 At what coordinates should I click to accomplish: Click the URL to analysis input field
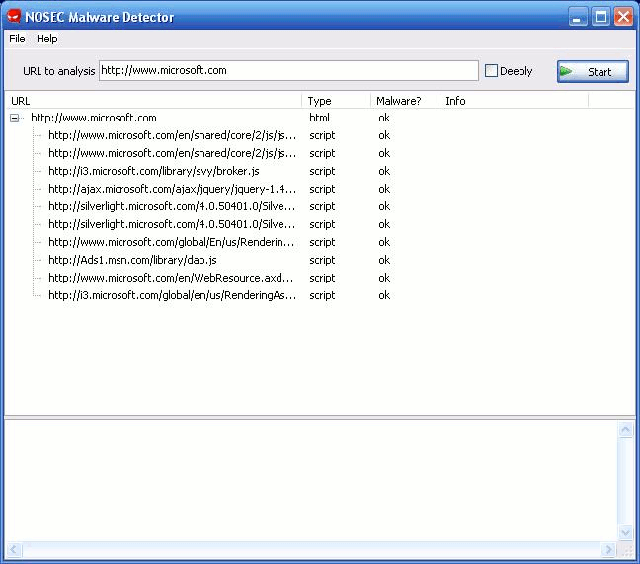288,71
